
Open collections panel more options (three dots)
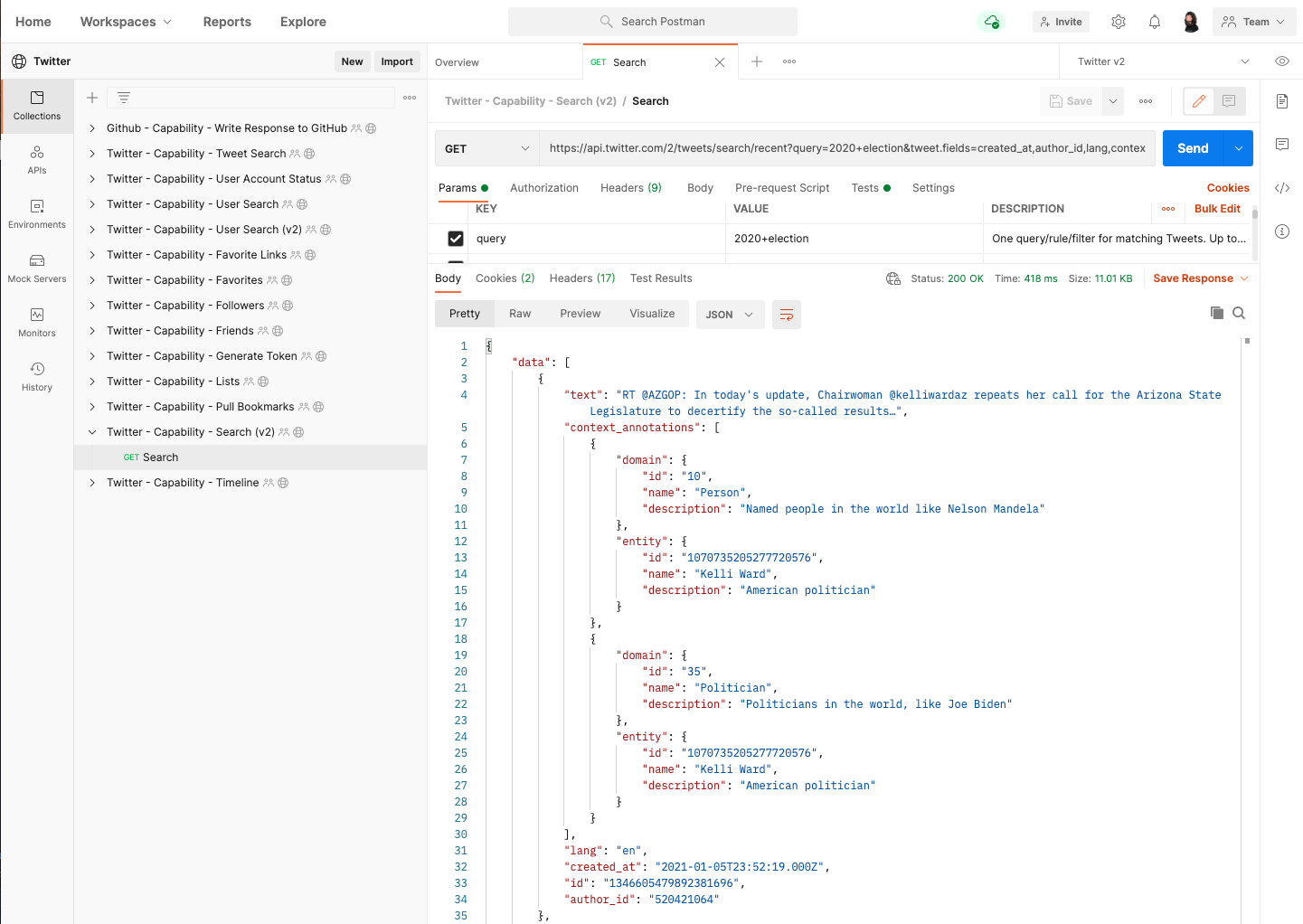(410, 98)
